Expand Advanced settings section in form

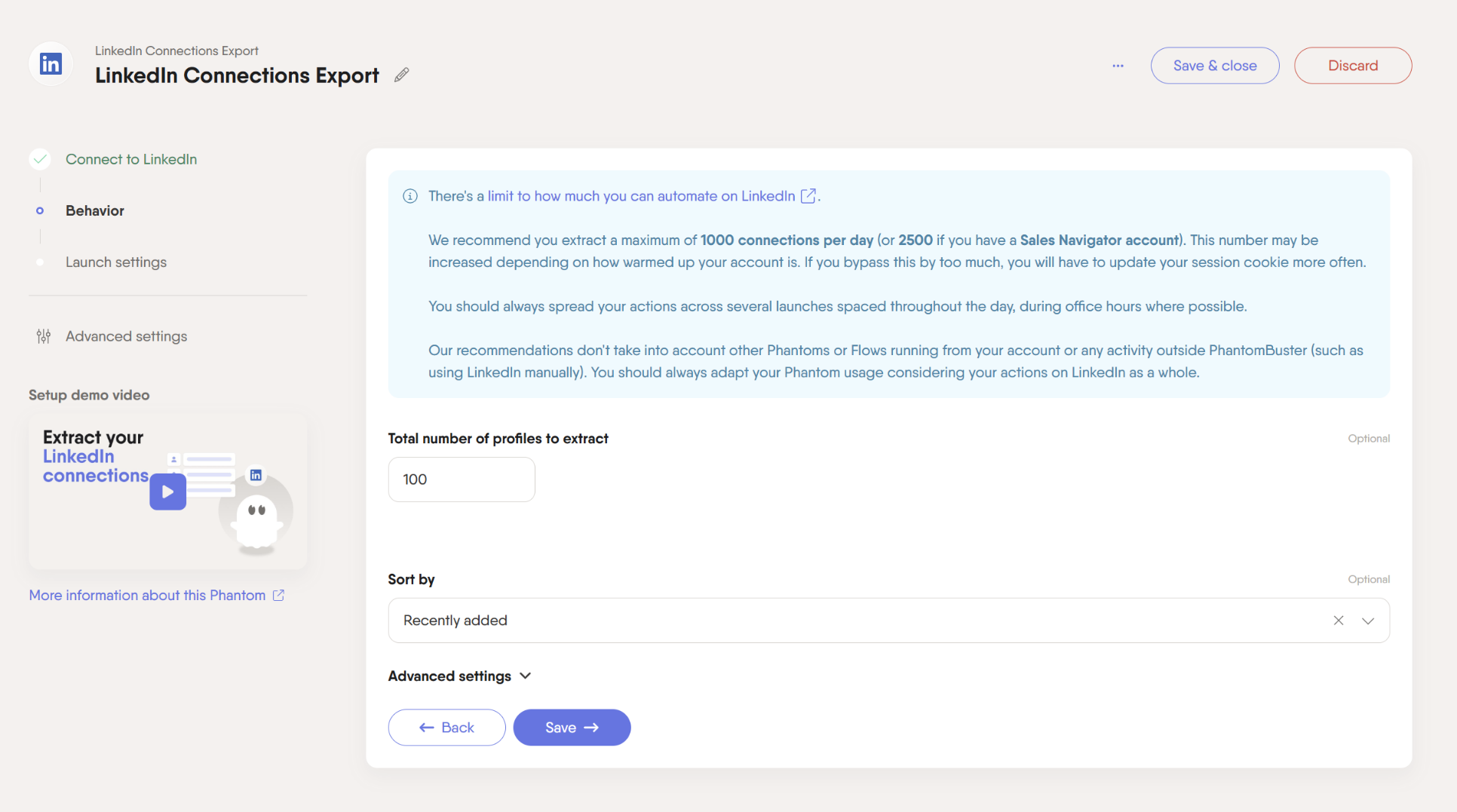460,676
